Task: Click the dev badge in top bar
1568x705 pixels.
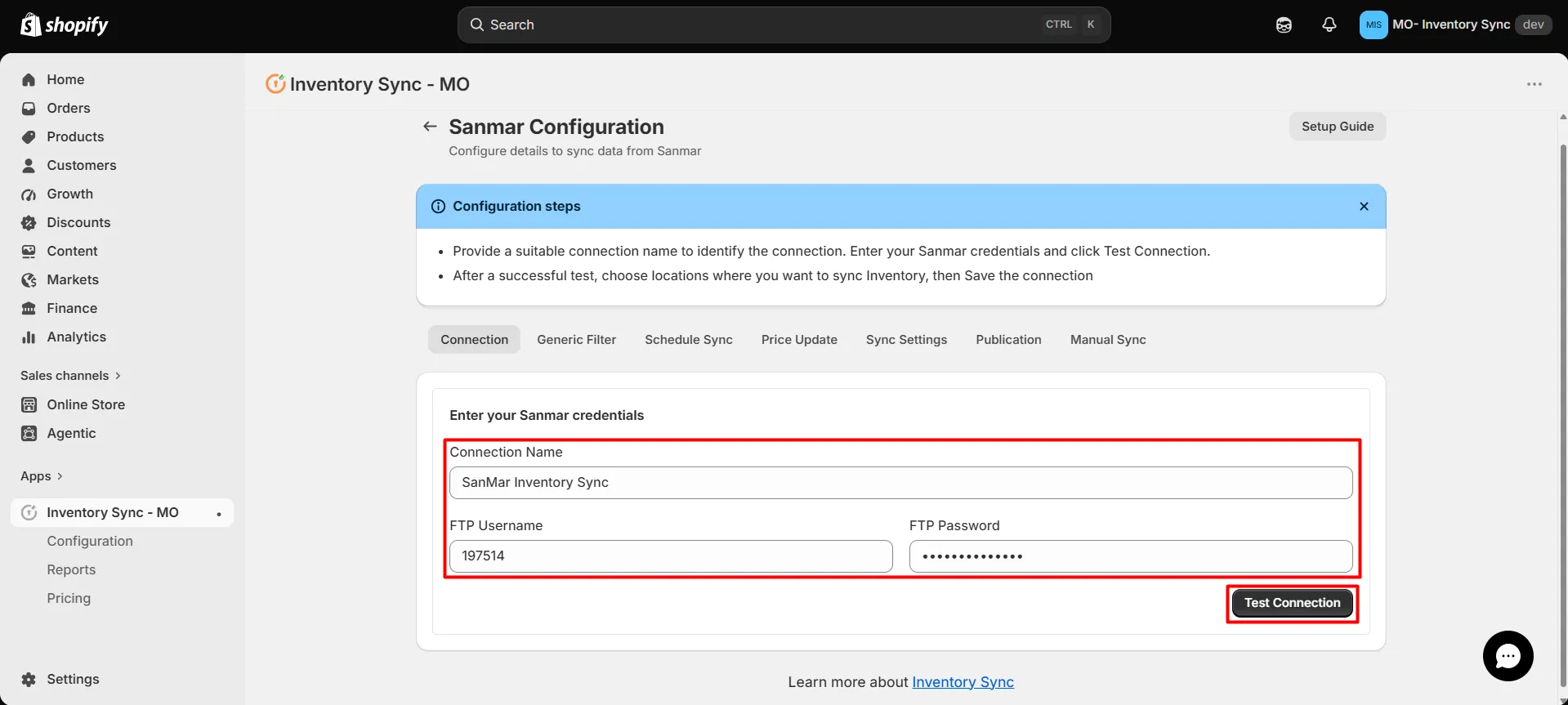Action: click(x=1533, y=25)
